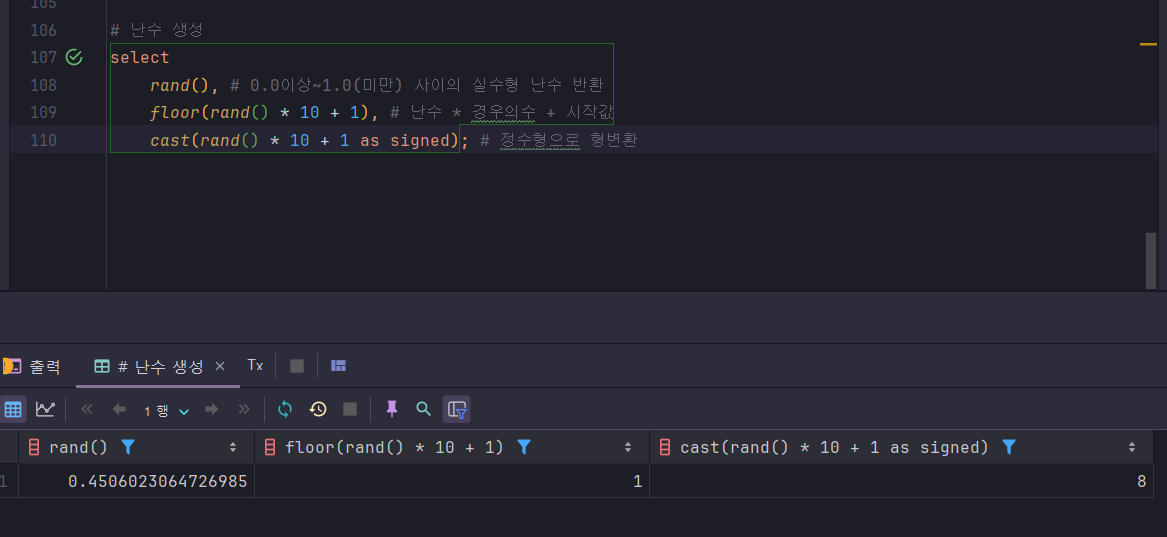Filter the floor(rand() * 10 + 1) column

tap(524, 447)
